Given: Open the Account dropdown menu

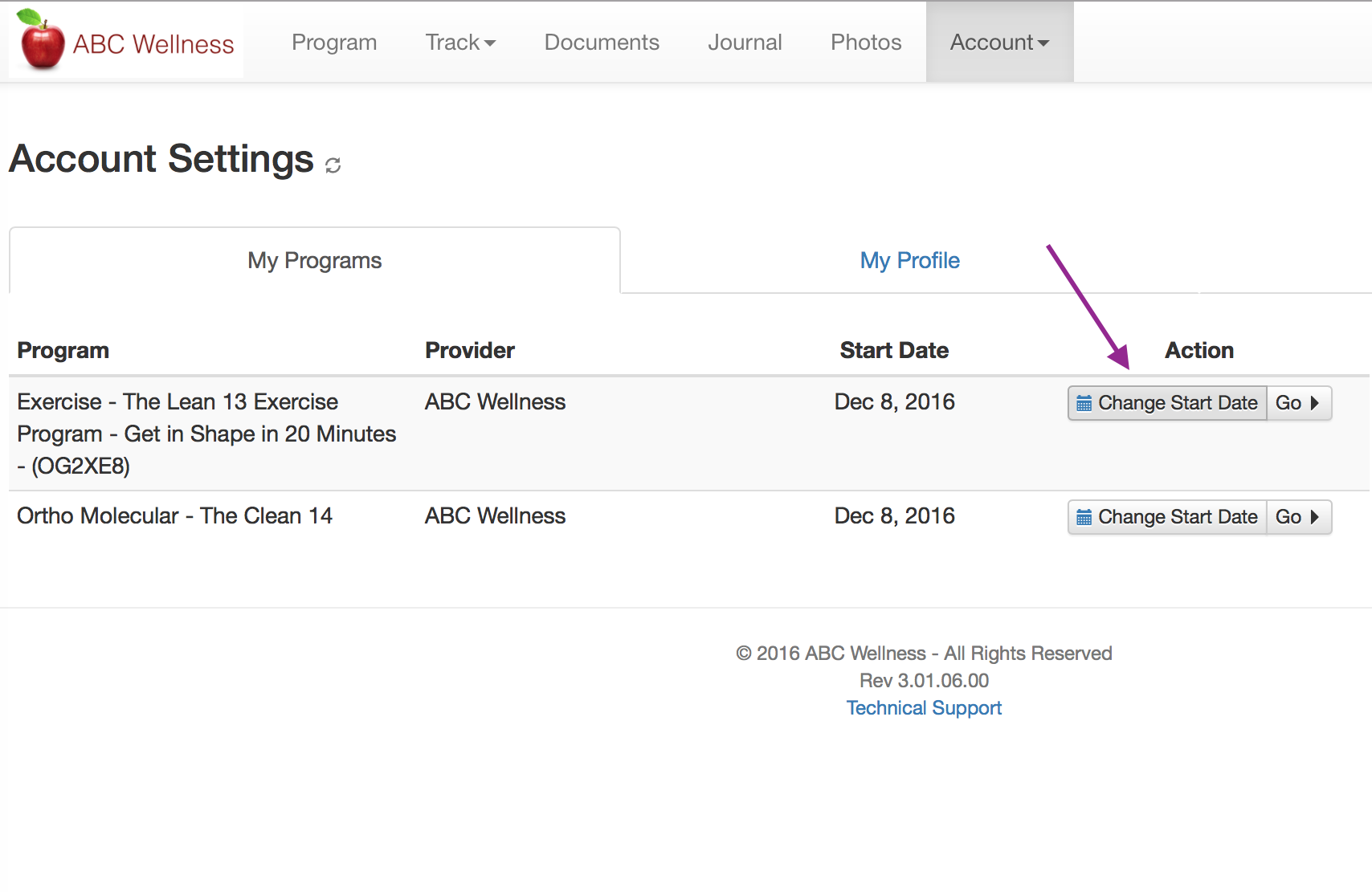Looking at the screenshot, I should [999, 43].
